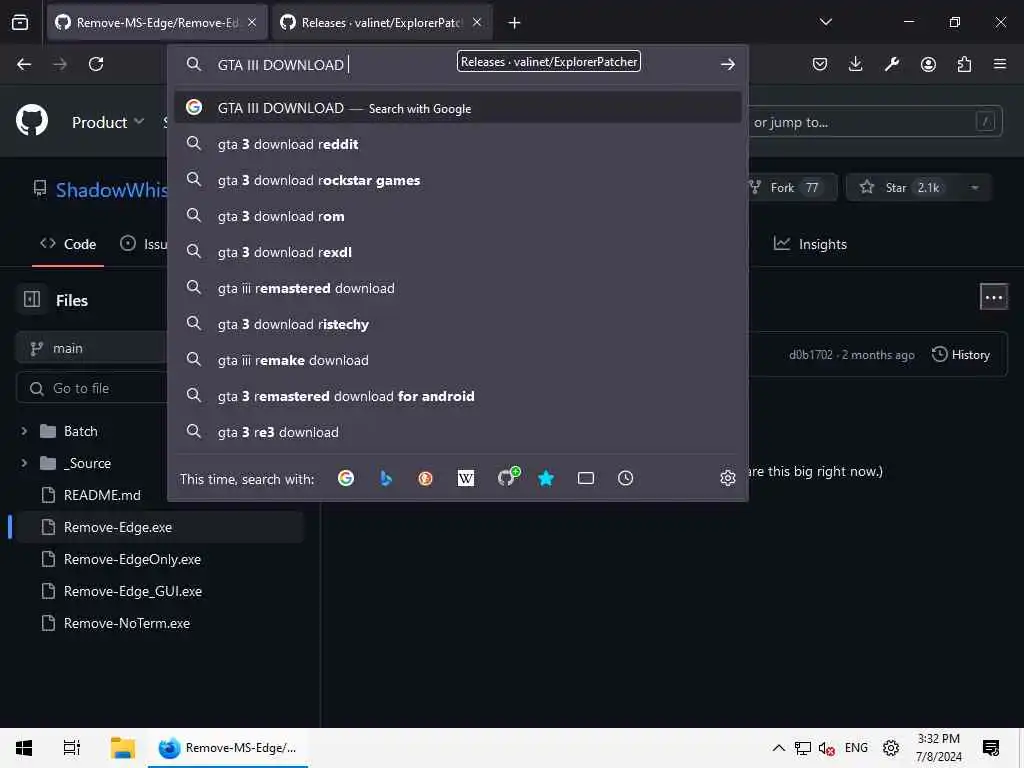The image size is (1024, 768).
Task: Choose suggestion 'gta 3 re3 download'
Action: pos(458,432)
